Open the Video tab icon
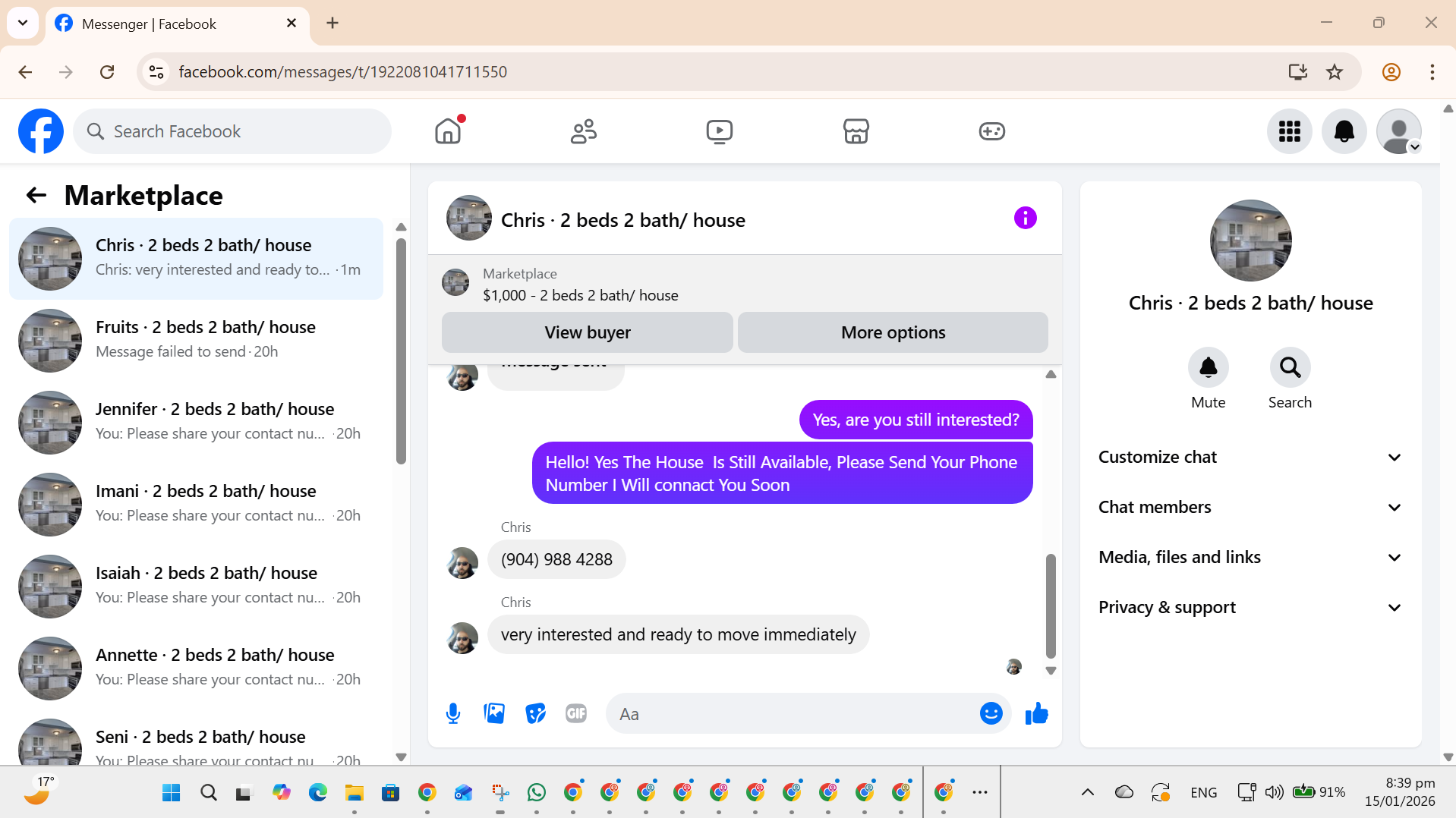The image size is (1456, 818). (720, 131)
